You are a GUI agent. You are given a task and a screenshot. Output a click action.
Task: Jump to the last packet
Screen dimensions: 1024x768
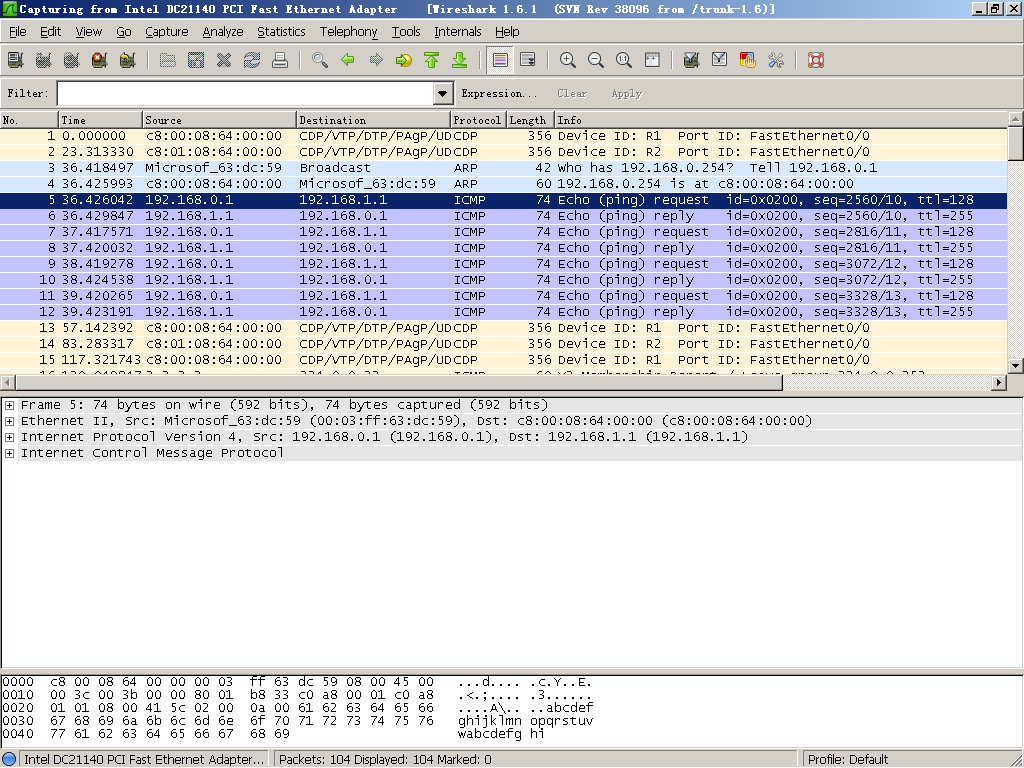coord(460,60)
